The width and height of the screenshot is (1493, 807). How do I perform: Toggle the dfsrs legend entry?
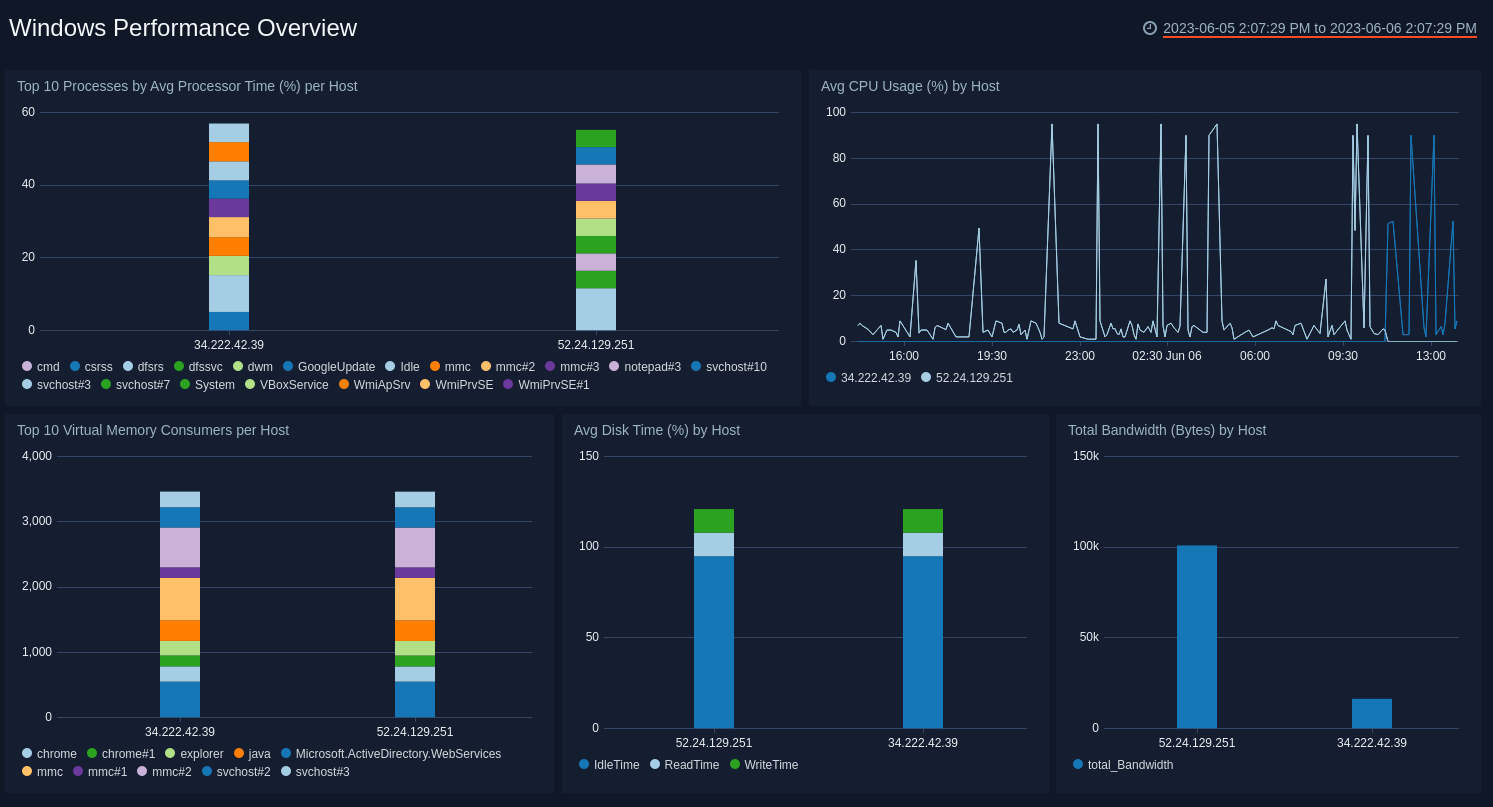[x=143, y=367]
